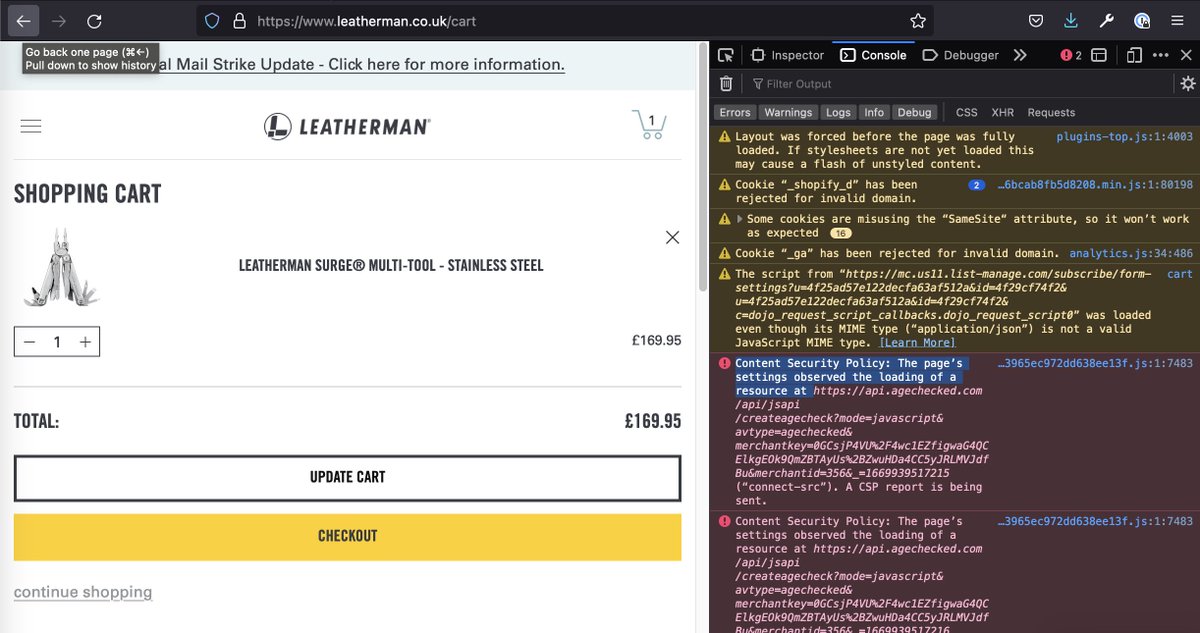Follow the continue shopping link
The height and width of the screenshot is (633, 1200).
tap(83, 592)
